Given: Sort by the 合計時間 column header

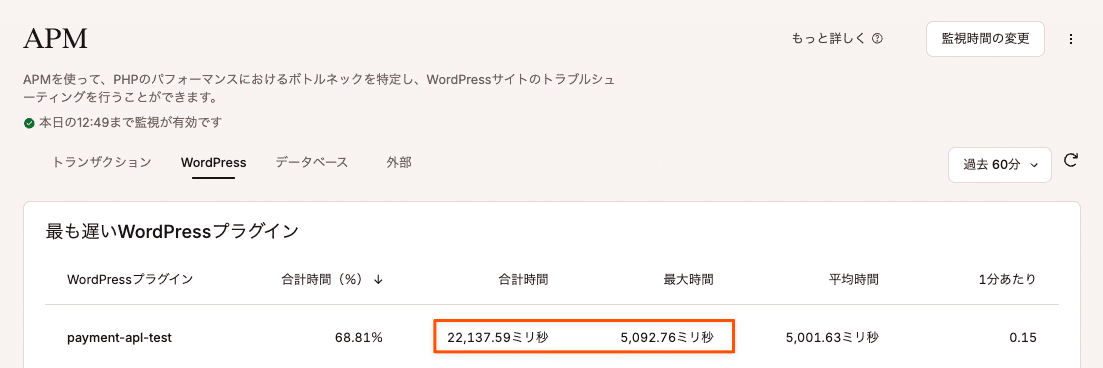Looking at the screenshot, I should point(522,279).
